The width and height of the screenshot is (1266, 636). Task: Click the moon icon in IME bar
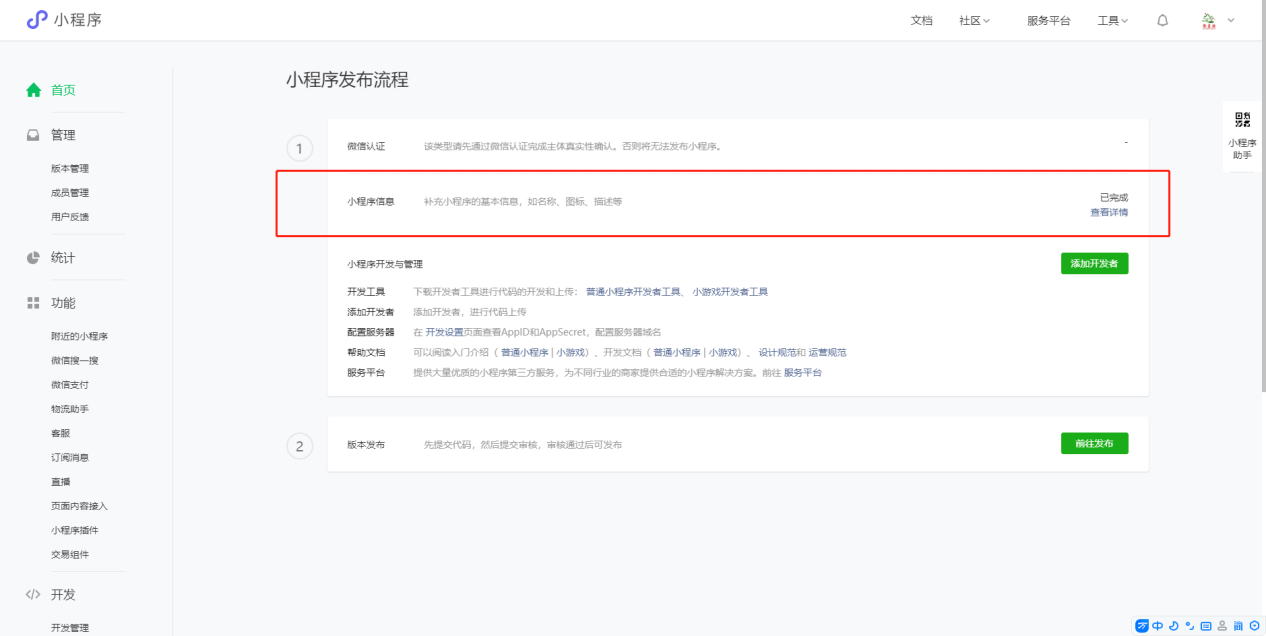(x=1173, y=626)
